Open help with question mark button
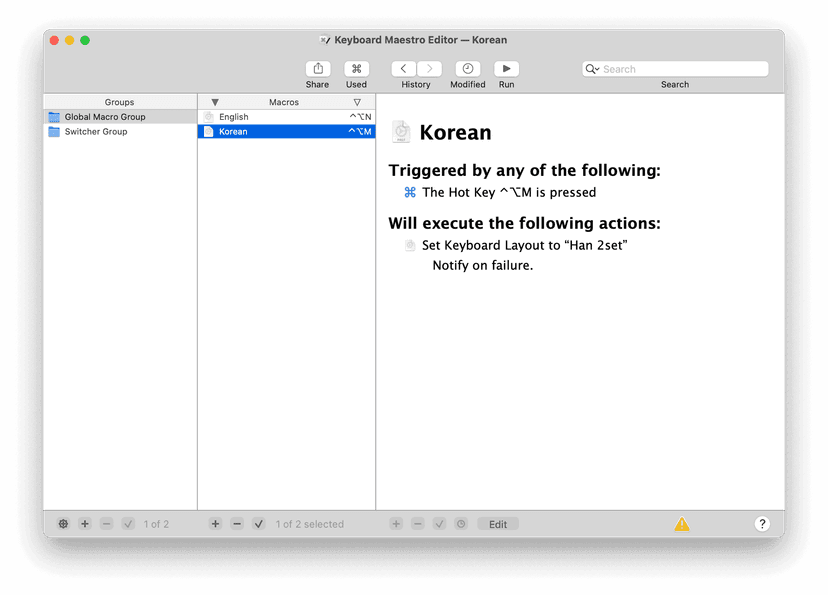828x595 pixels. tap(762, 524)
